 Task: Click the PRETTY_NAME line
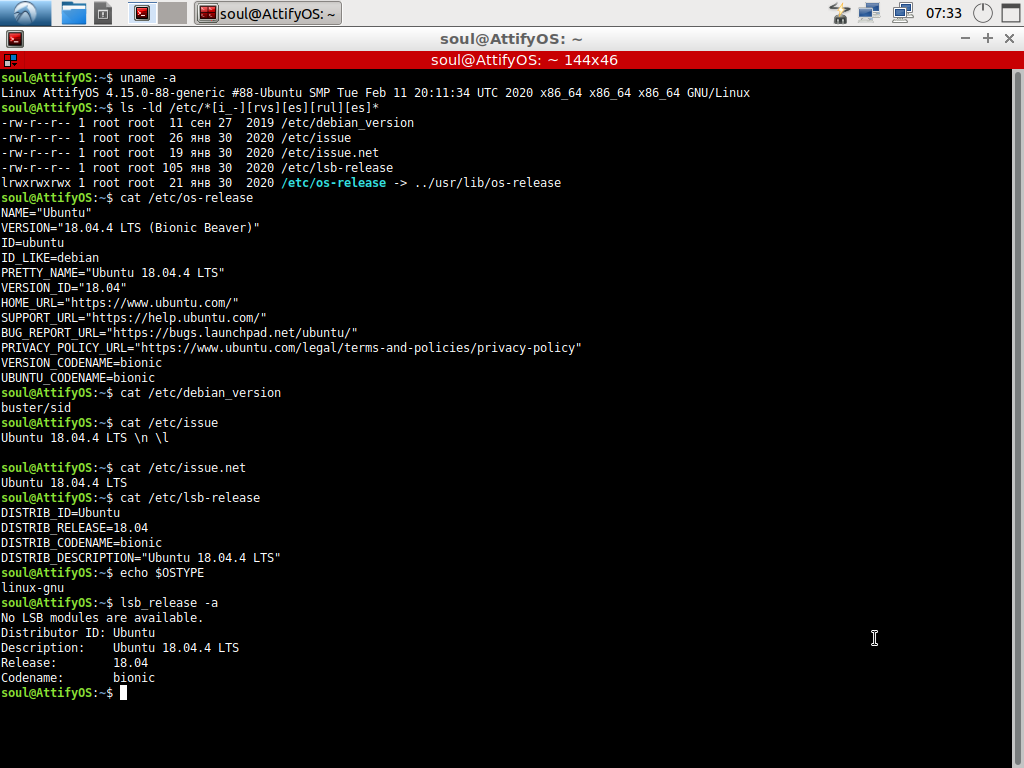[112, 273]
